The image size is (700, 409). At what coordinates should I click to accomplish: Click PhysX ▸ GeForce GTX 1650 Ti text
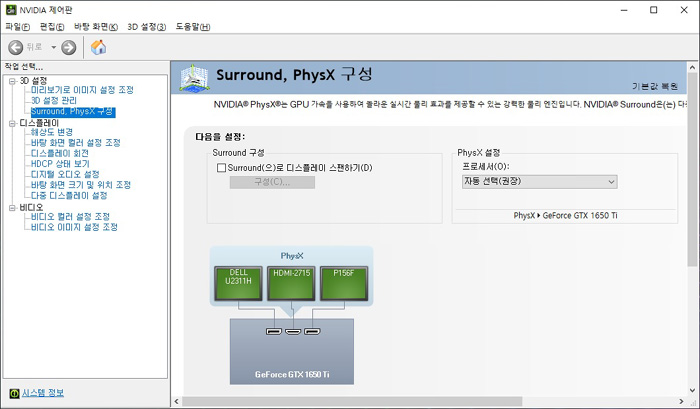pos(565,216)
